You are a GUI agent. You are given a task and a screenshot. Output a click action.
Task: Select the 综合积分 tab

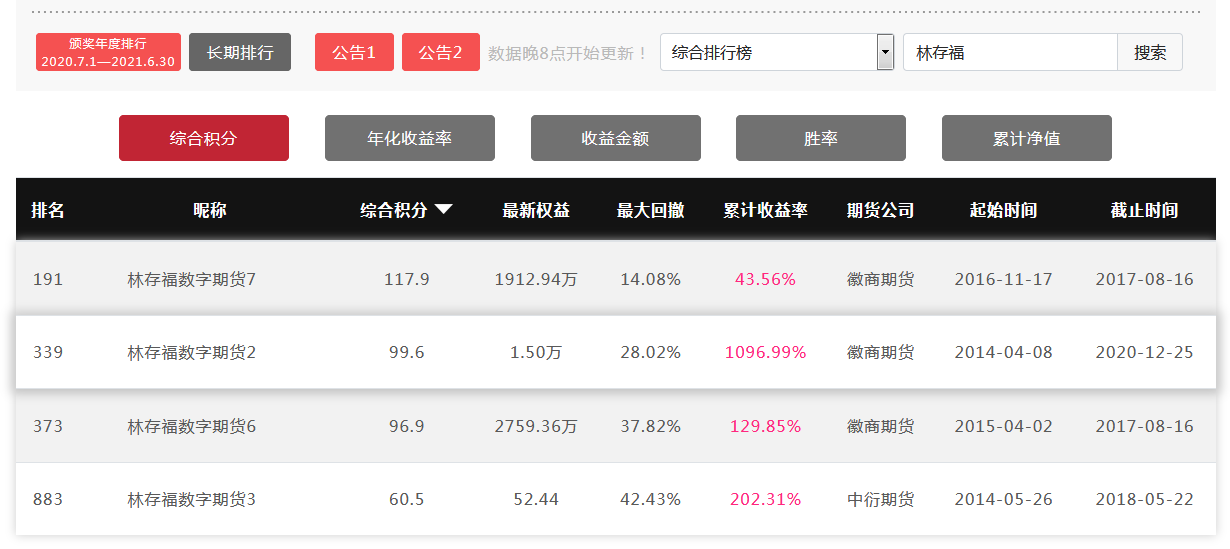pos(204,138)
